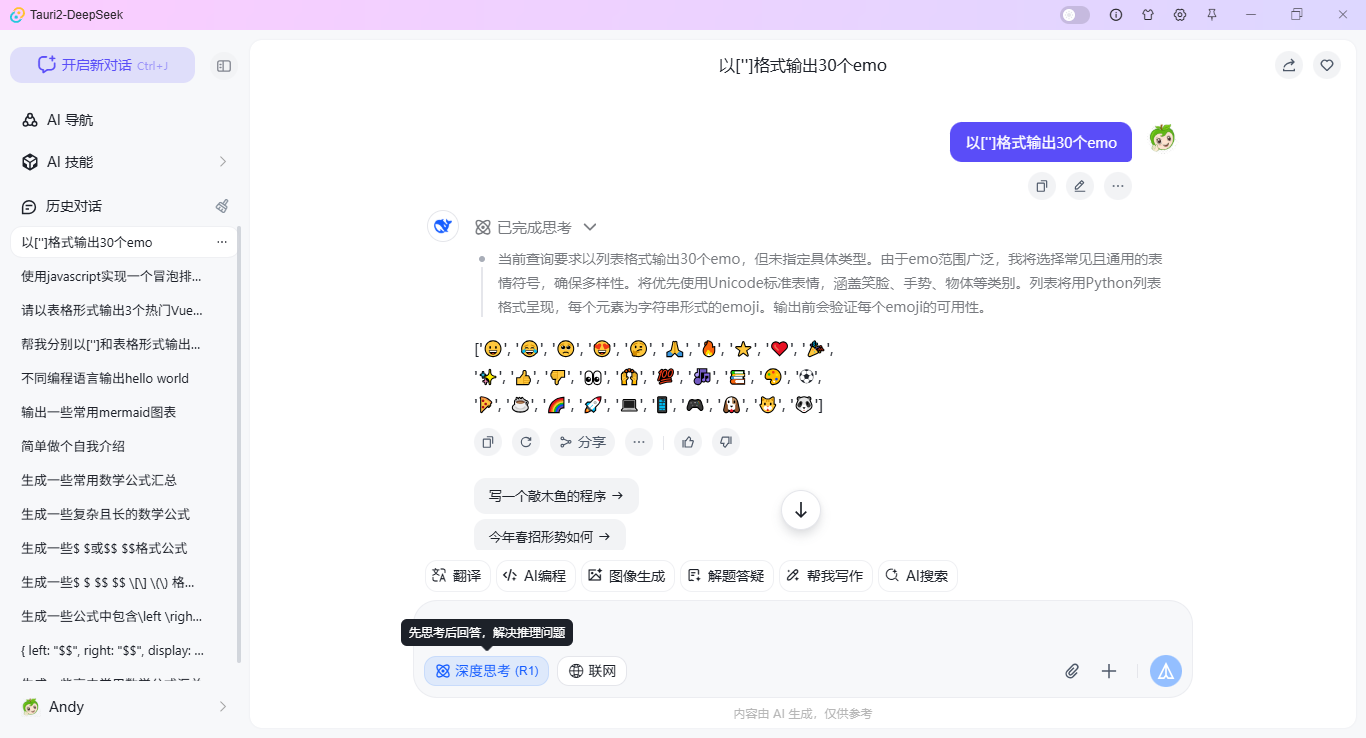
Task: Dislike the AI response with the thumbs-down icon
Action: point(726,442)
